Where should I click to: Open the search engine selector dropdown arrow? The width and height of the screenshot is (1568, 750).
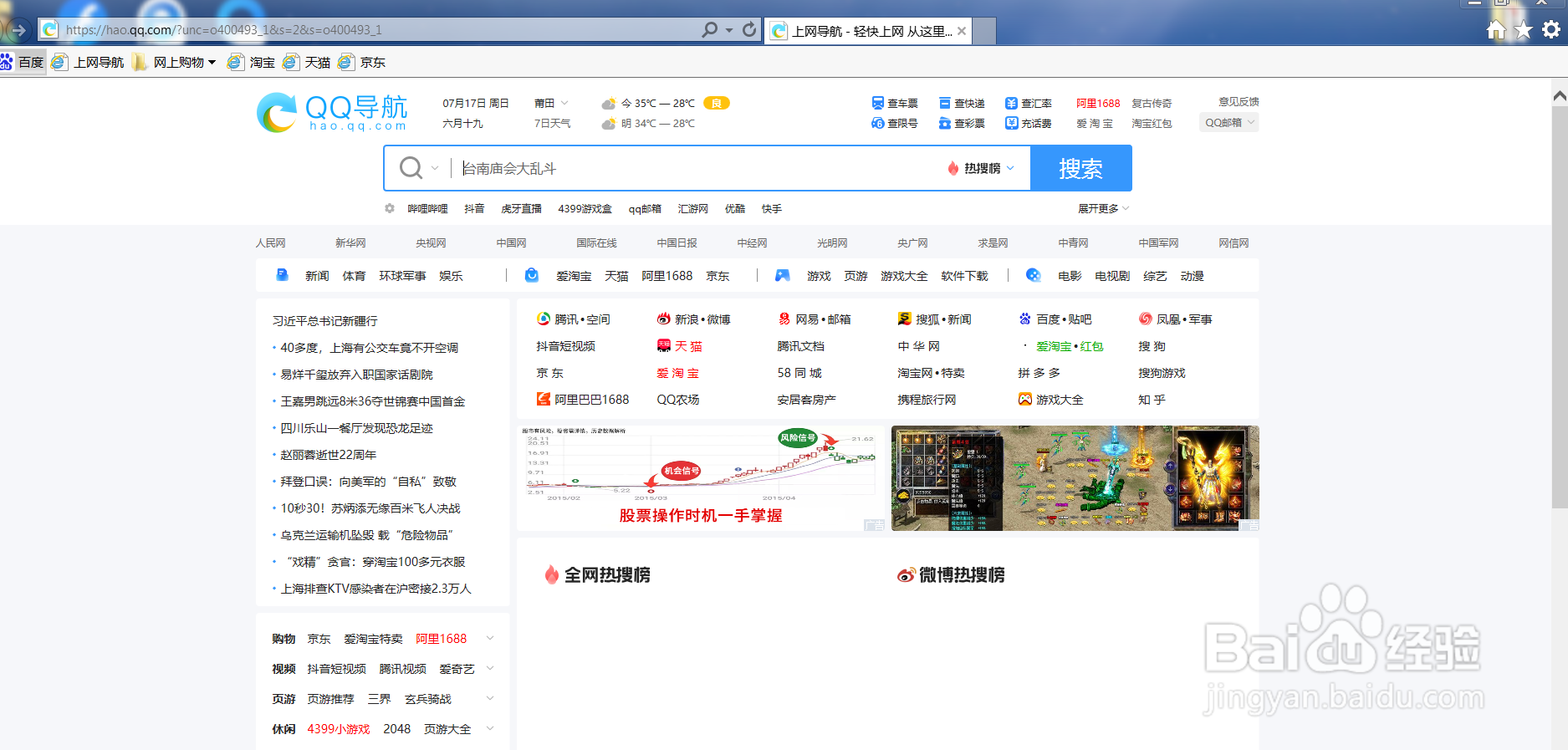(x=435, y=168)
